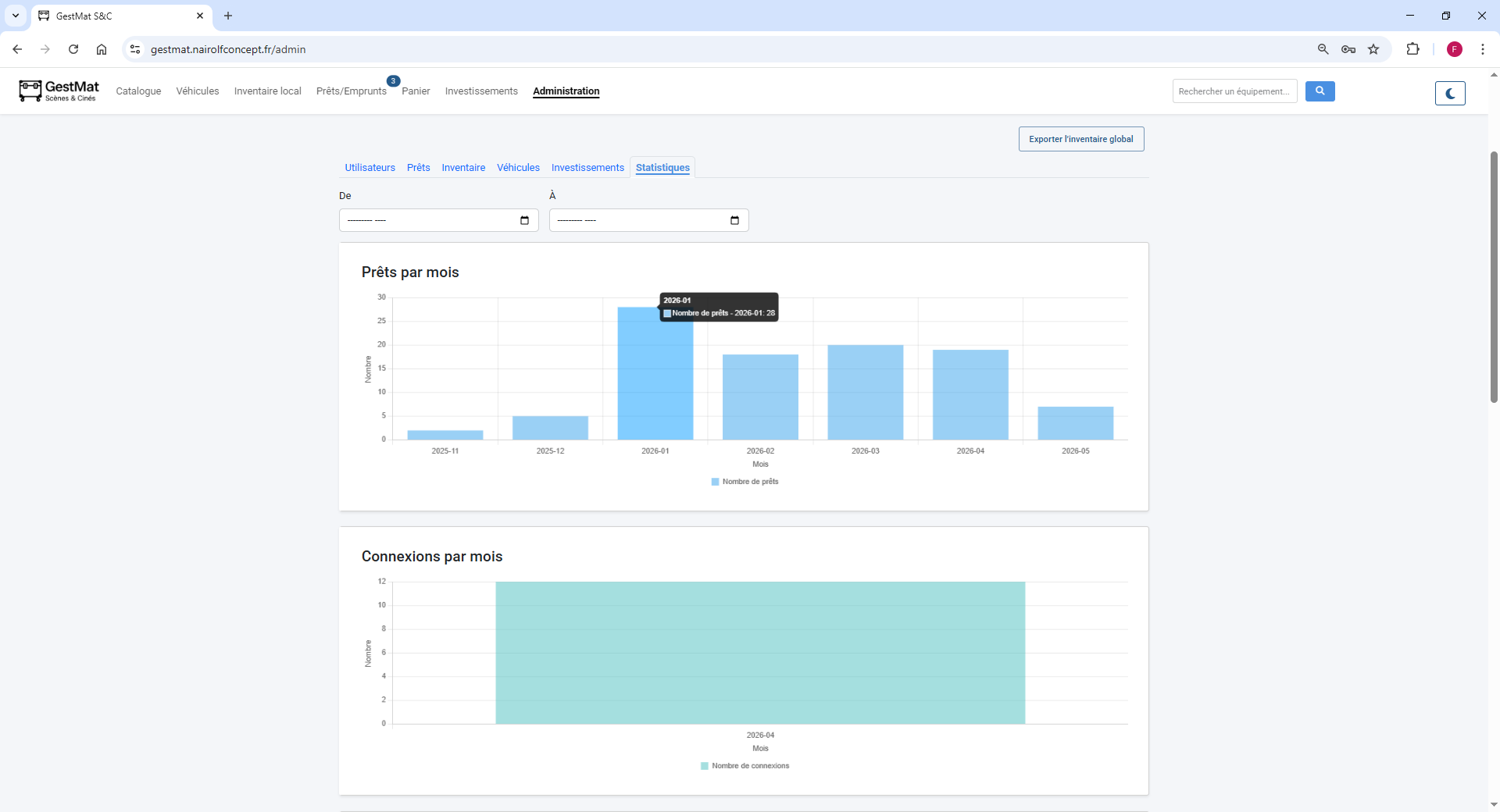Open Panier page

coord(416,91)
